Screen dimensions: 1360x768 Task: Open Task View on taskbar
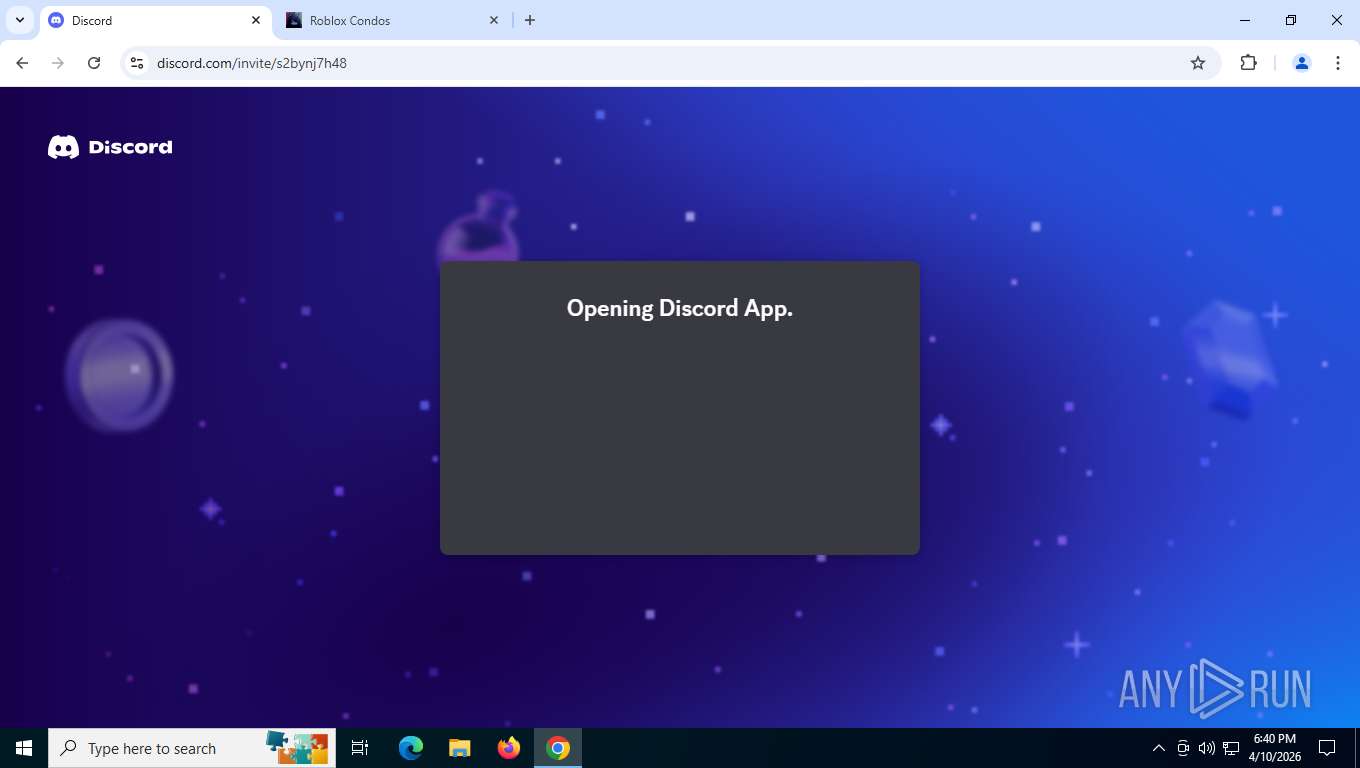360,748
